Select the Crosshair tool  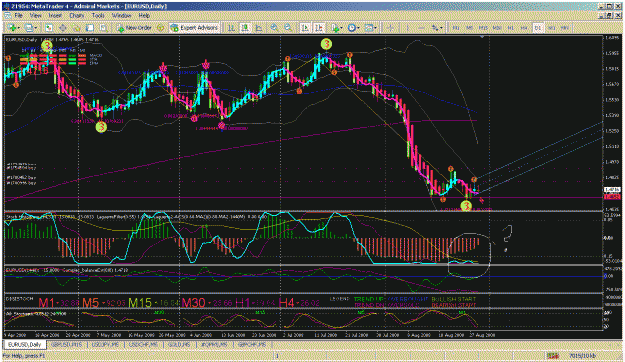point(391,28)
